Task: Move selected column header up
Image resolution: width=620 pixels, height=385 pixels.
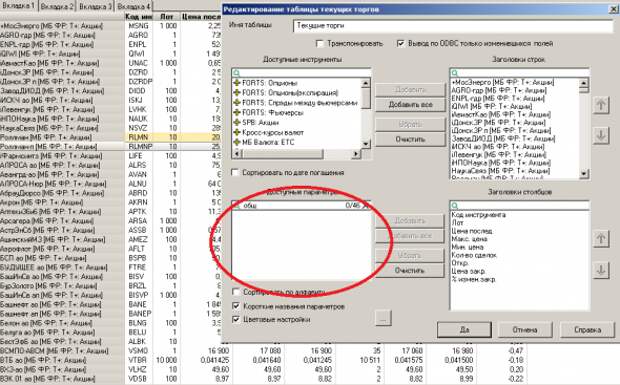Action: (601, 238)
